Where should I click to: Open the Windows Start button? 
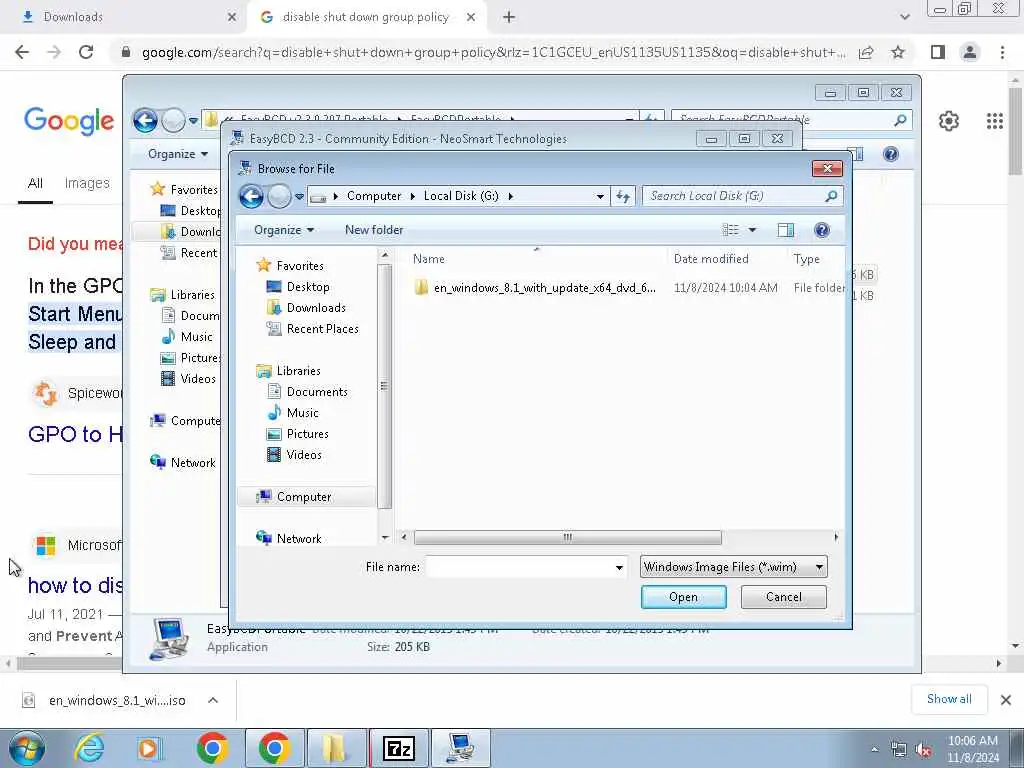pos(27,748)
